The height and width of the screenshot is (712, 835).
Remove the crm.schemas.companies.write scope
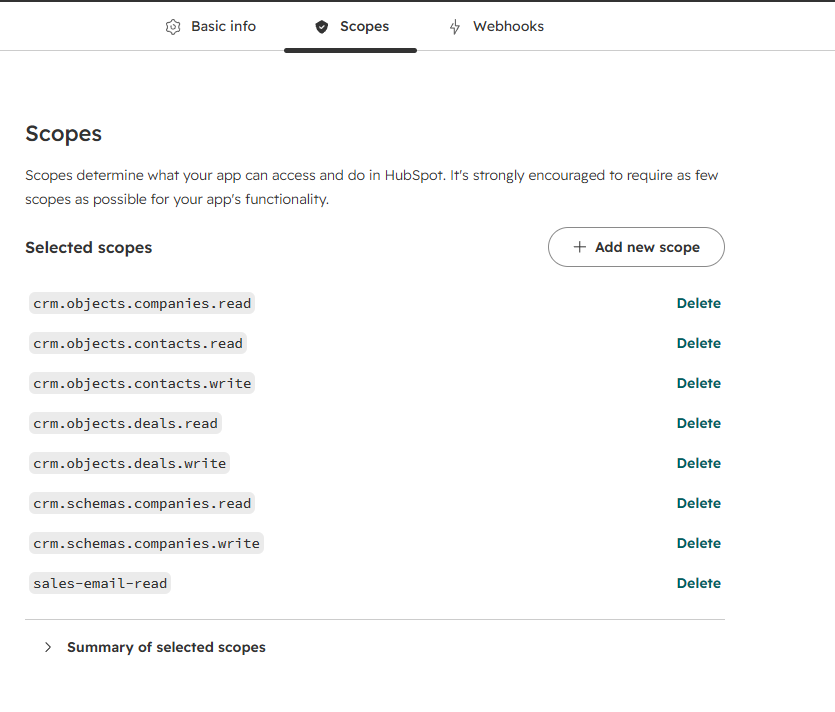(699, 543)
